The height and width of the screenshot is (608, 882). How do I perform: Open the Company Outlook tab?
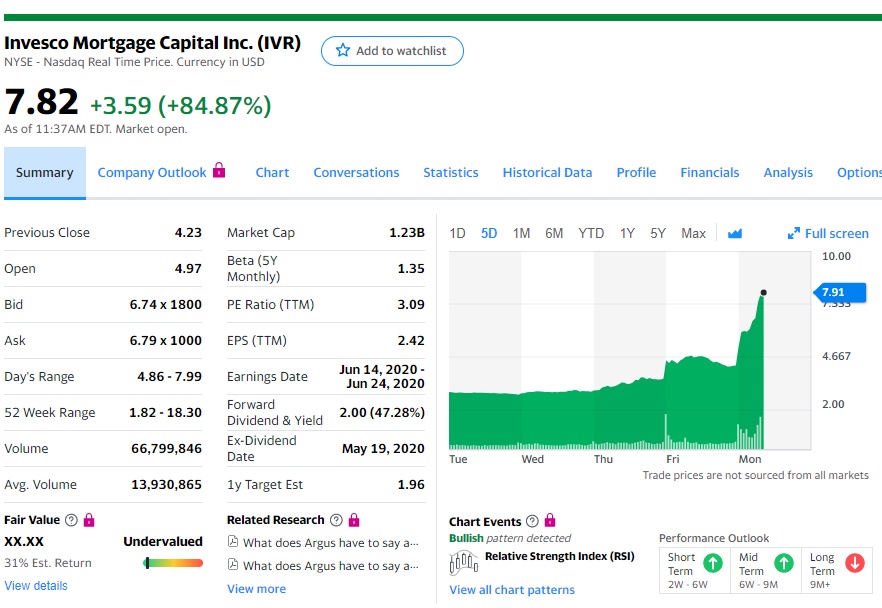pos(152,173)
